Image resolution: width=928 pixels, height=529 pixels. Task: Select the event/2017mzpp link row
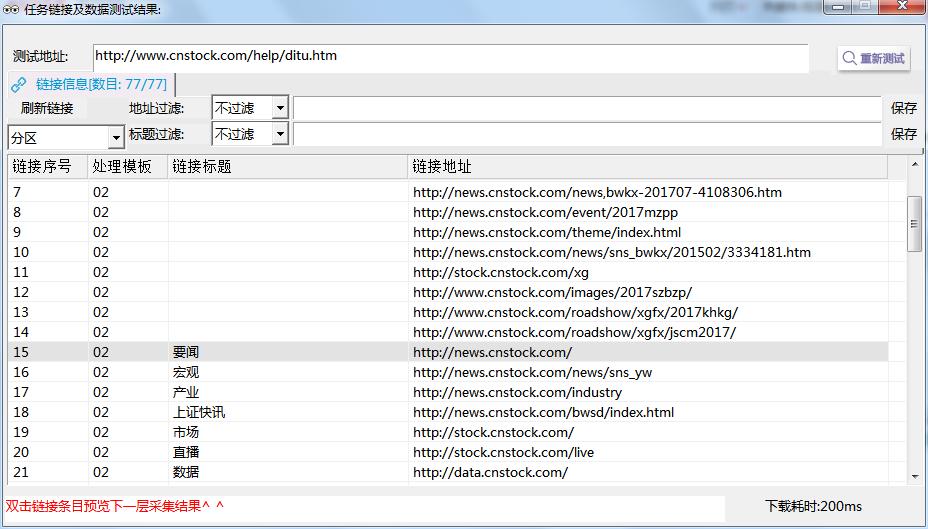point(448,212)
